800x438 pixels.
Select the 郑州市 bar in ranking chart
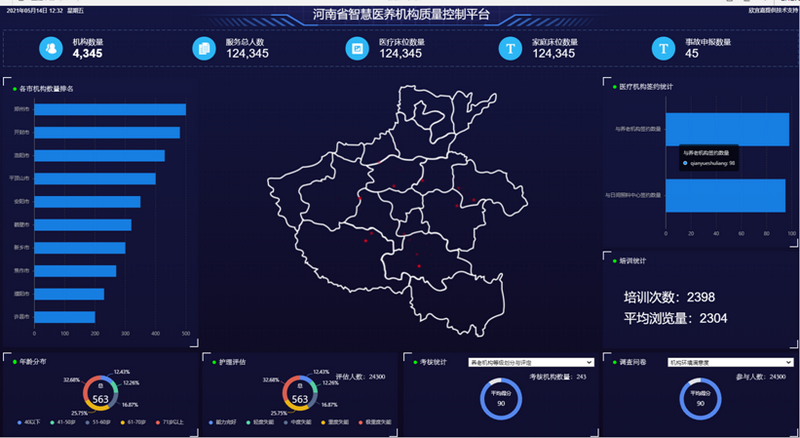110,109
